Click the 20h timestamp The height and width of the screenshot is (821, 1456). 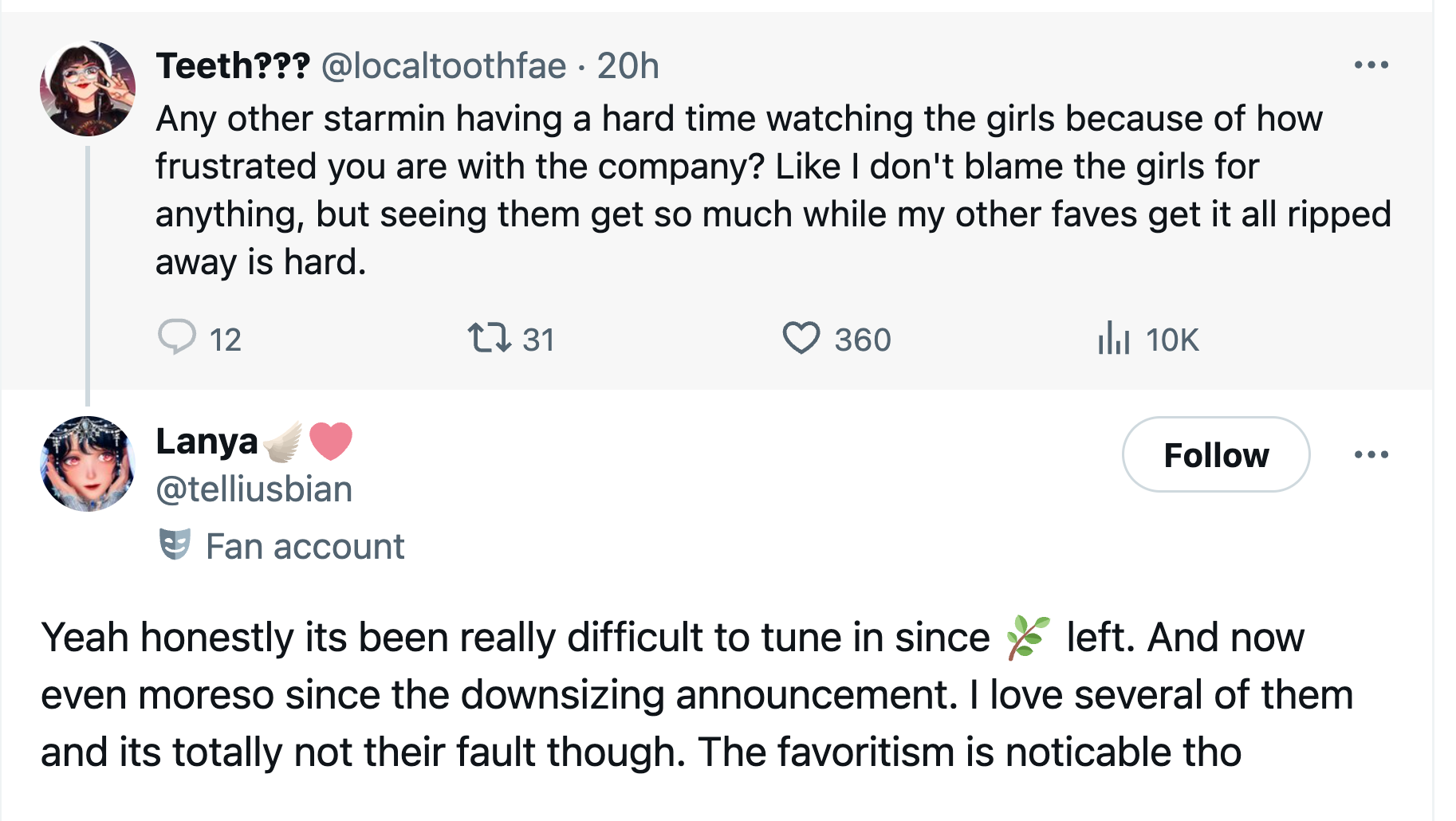628,65
